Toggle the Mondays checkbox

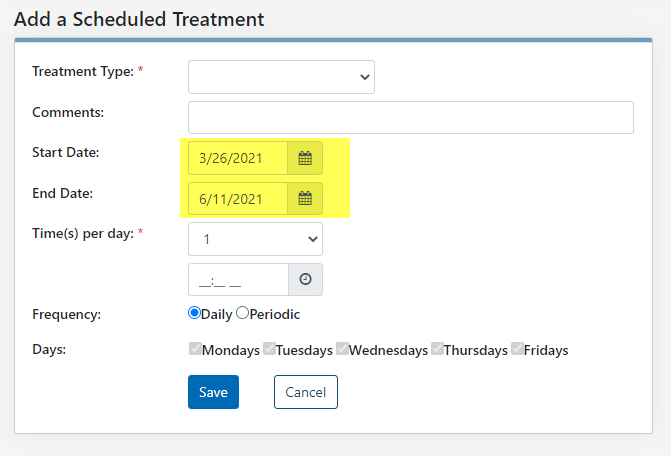195,349
